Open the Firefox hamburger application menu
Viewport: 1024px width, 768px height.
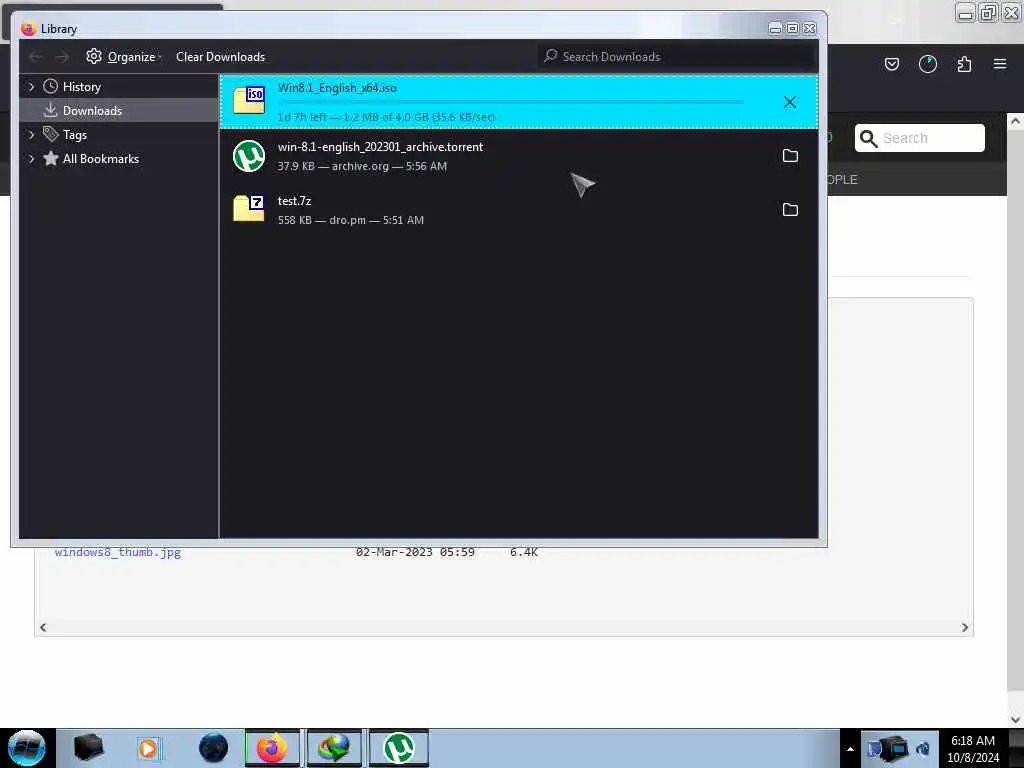click(1000, 64)
